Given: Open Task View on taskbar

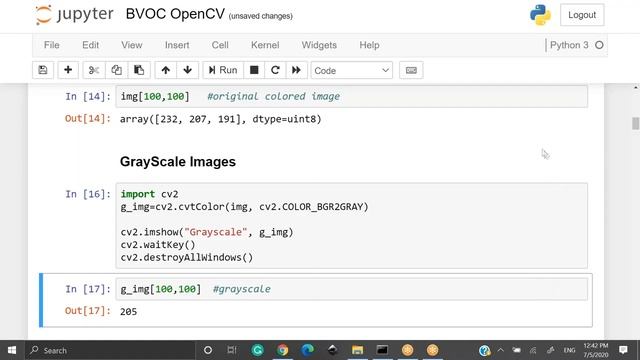Looking at the screenshot, I should point(232,350).
